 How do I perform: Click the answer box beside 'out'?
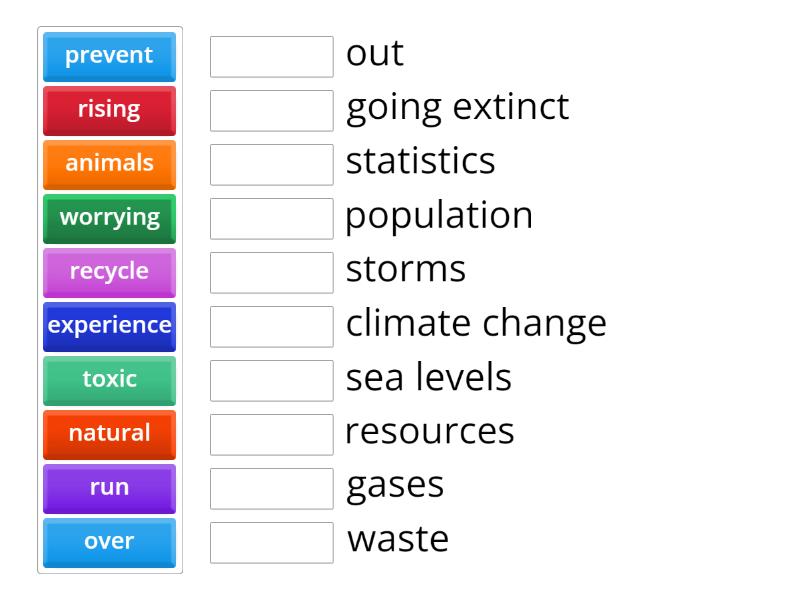tap(271, 57)
